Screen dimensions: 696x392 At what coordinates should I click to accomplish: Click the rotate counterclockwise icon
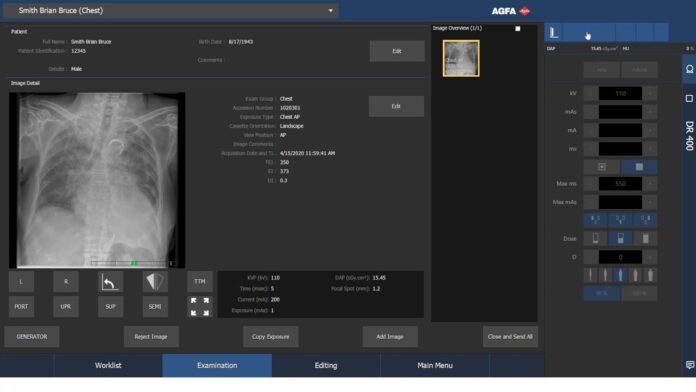pyautogui.click(x=110, y=282)
